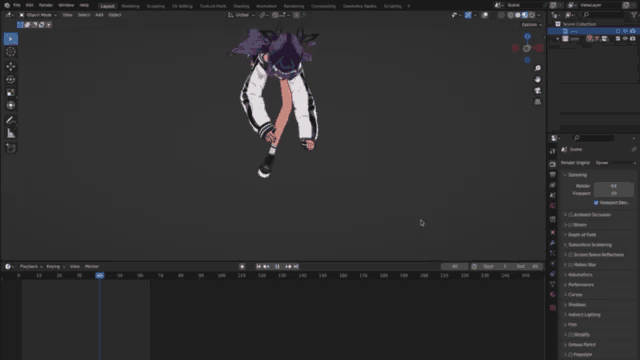Pause animation playback

(x=277, y=267)
